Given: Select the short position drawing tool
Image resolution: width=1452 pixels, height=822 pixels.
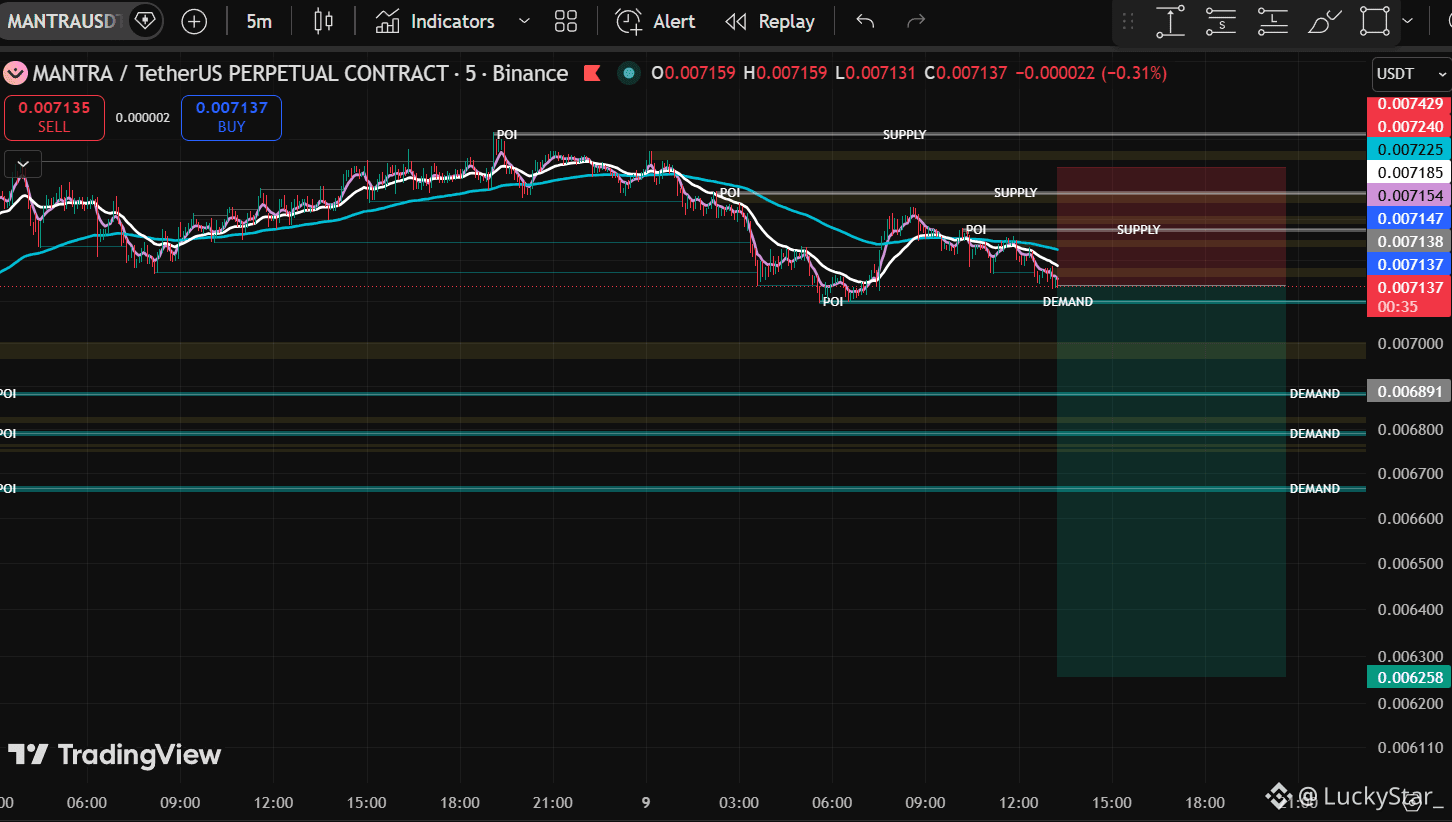Looking at the screenshot, I should [1222, 21].
